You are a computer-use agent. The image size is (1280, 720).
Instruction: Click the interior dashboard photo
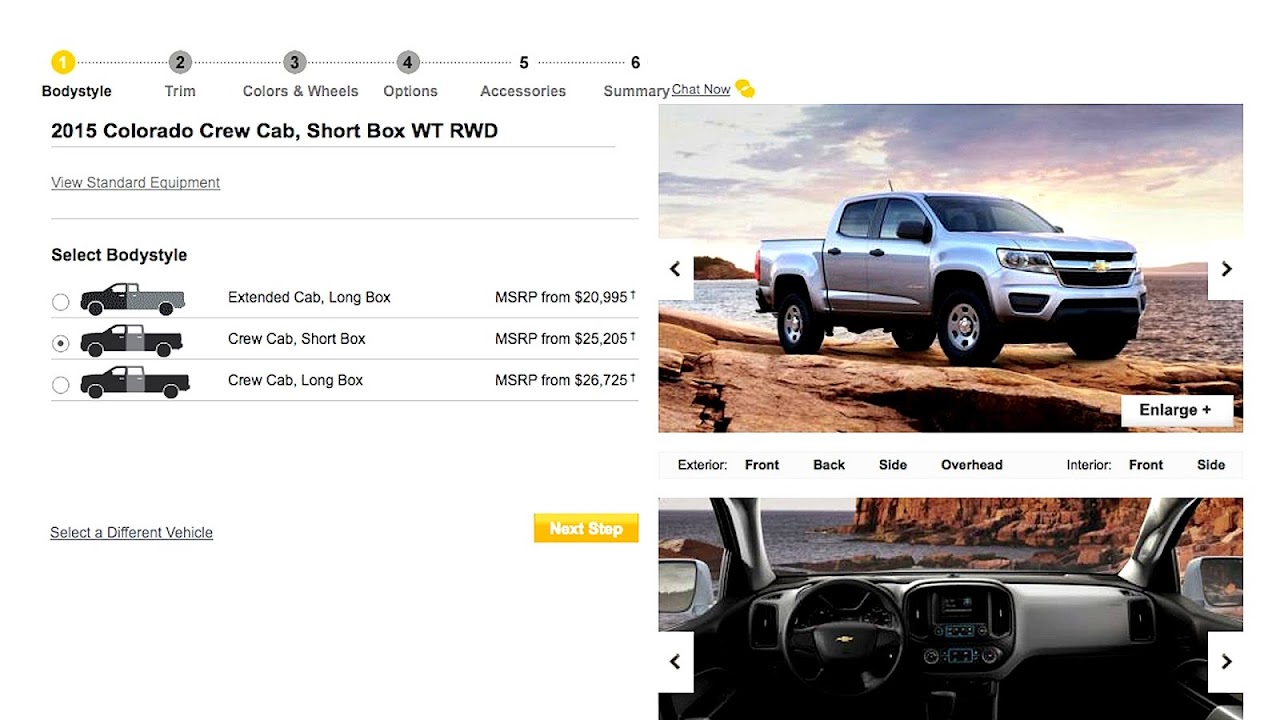950,608
